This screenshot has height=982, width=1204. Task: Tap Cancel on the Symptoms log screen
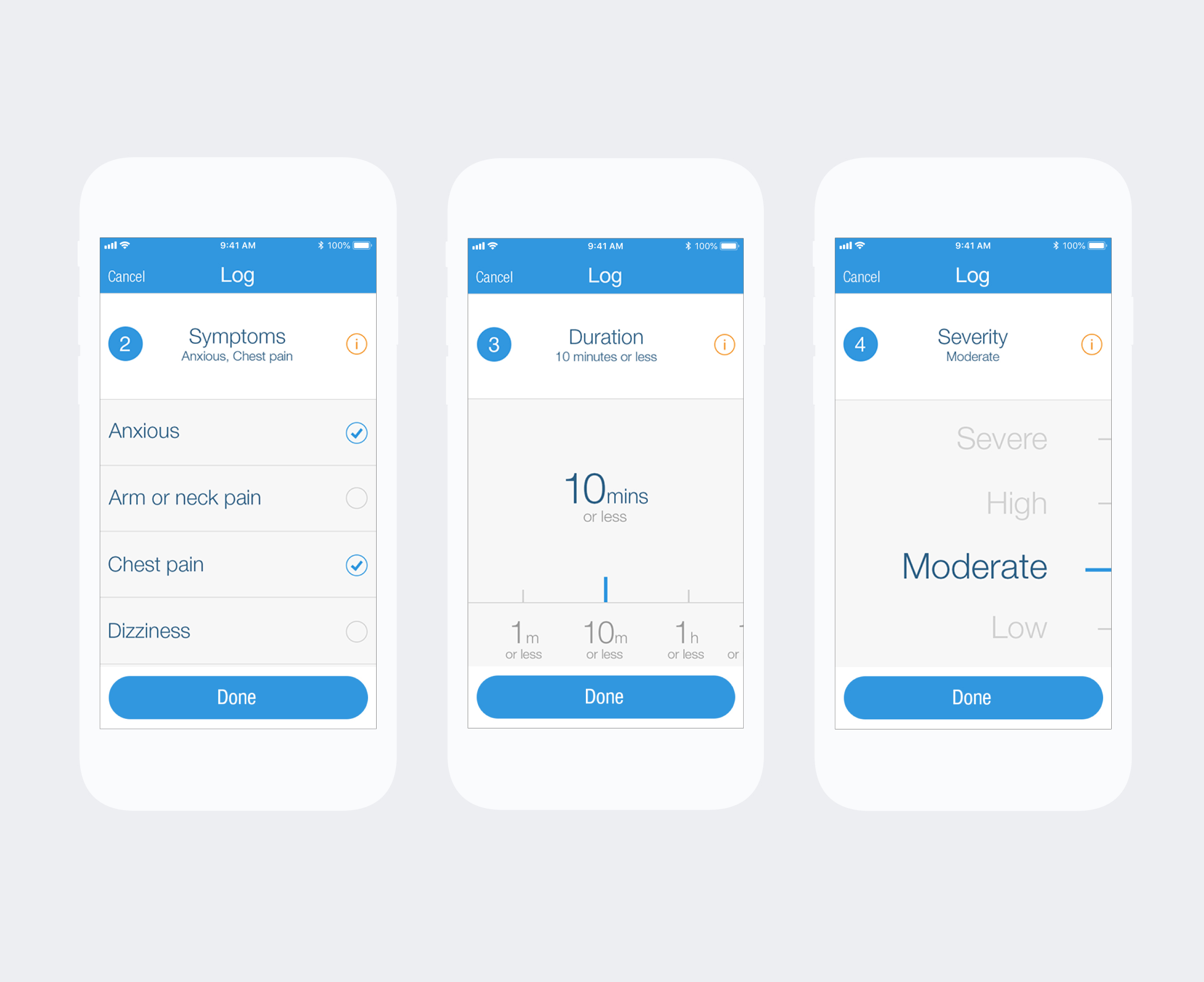pos(125,275)
